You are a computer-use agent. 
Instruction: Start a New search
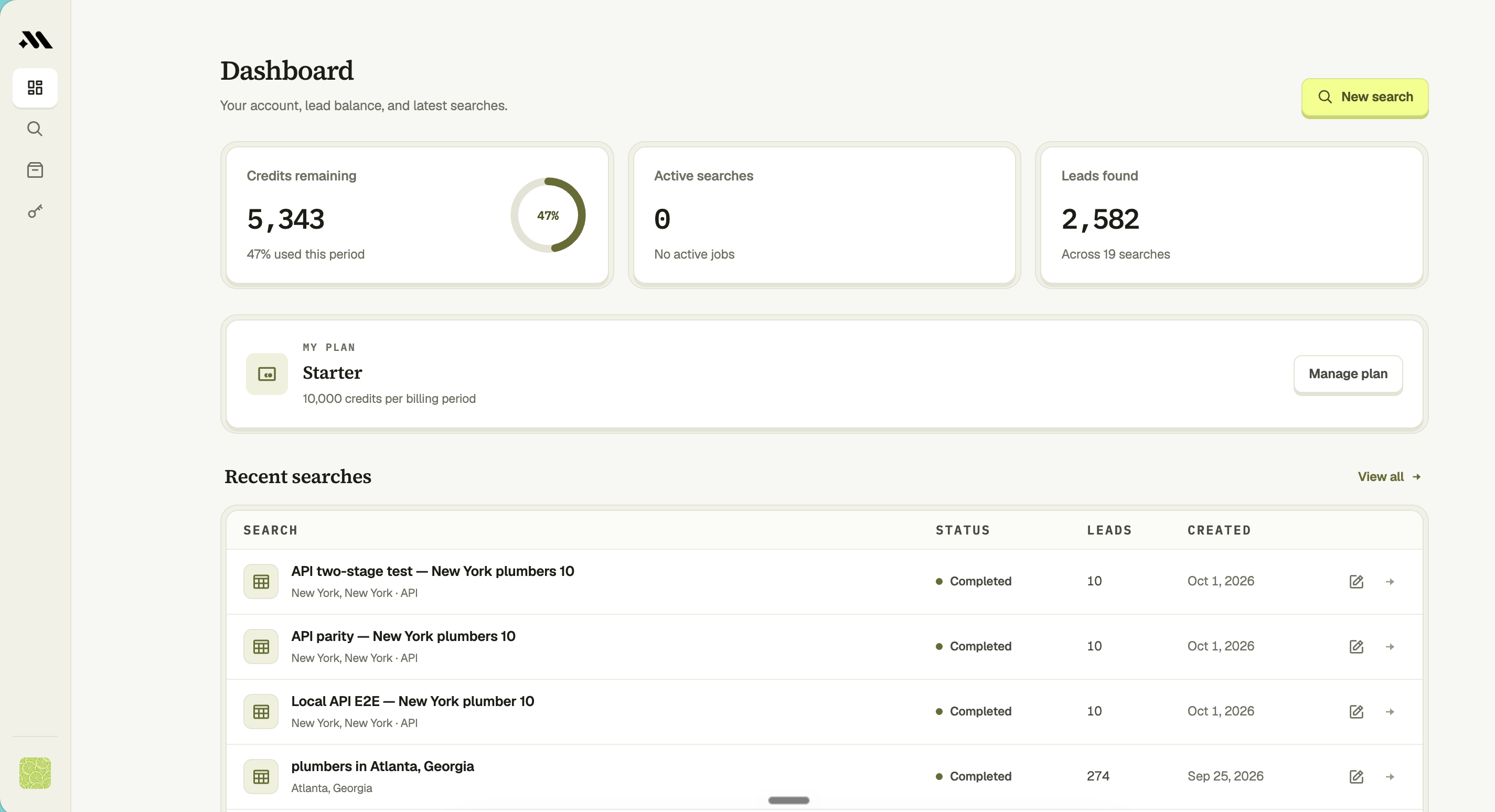coord(1364,97)
